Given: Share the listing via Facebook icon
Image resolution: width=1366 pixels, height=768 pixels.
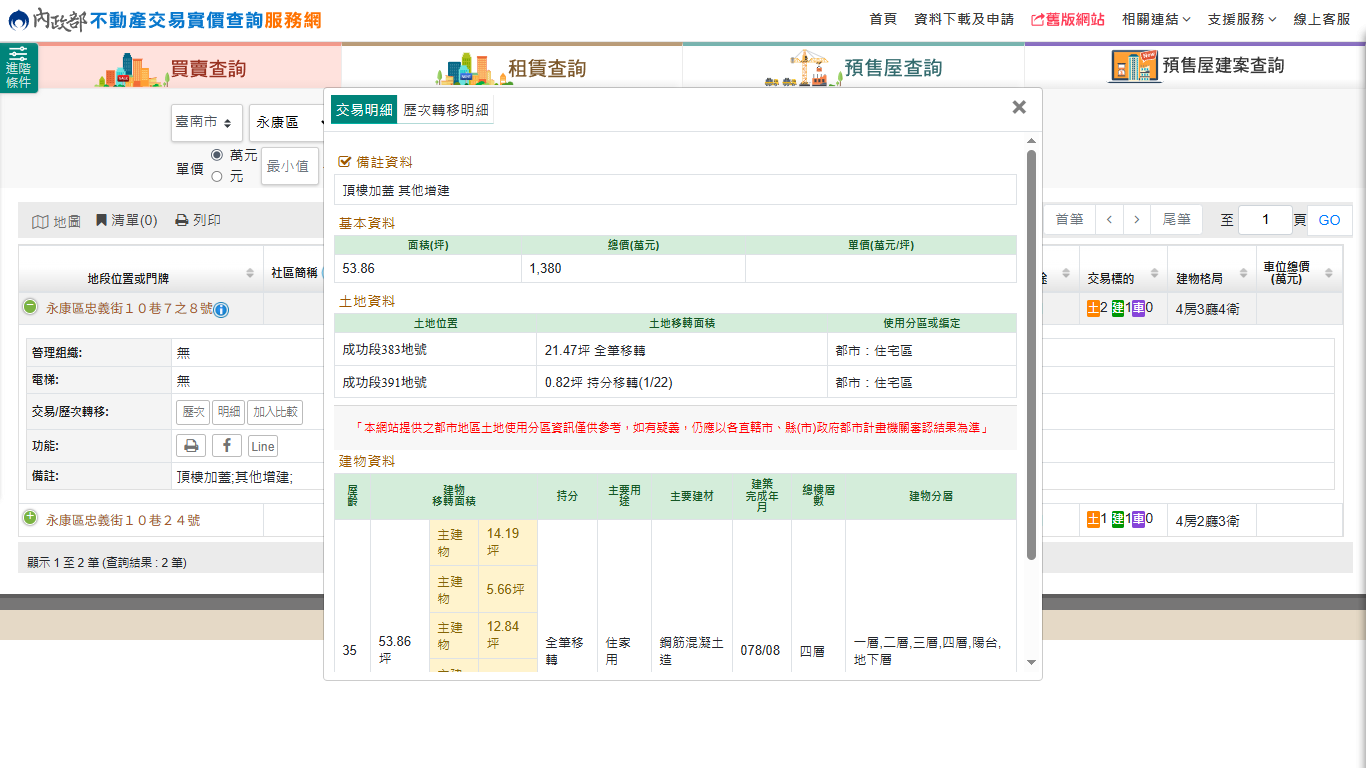Looking at the screenshot, I should click(226, 446).
